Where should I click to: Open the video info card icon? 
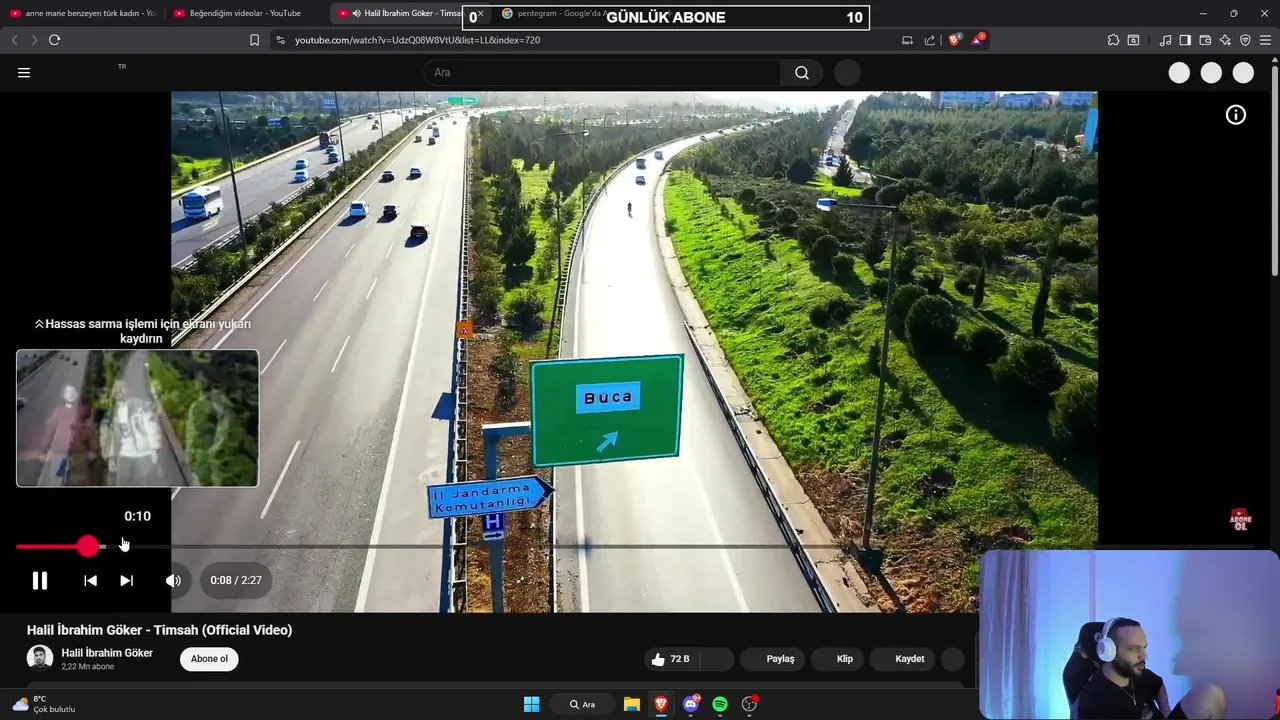coord(1236,115)
